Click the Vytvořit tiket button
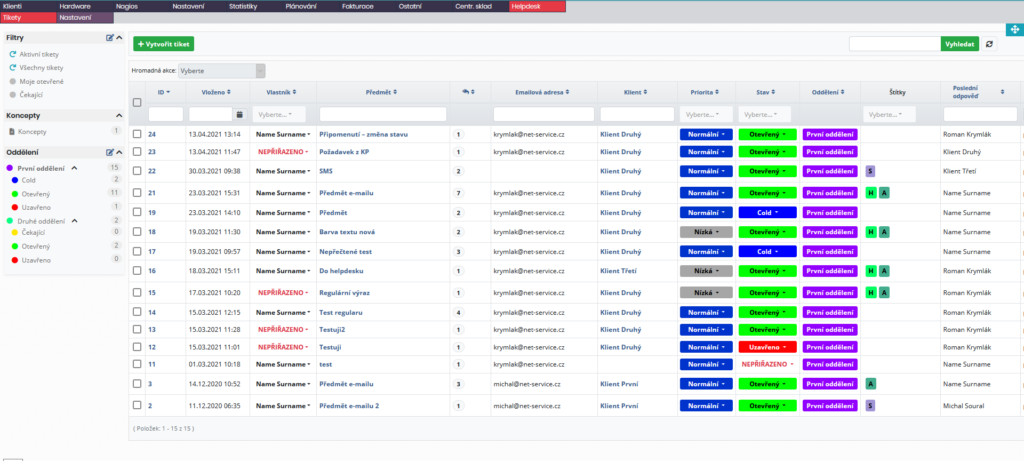Screen dimensions: 1024x461 tap(164, 44)
